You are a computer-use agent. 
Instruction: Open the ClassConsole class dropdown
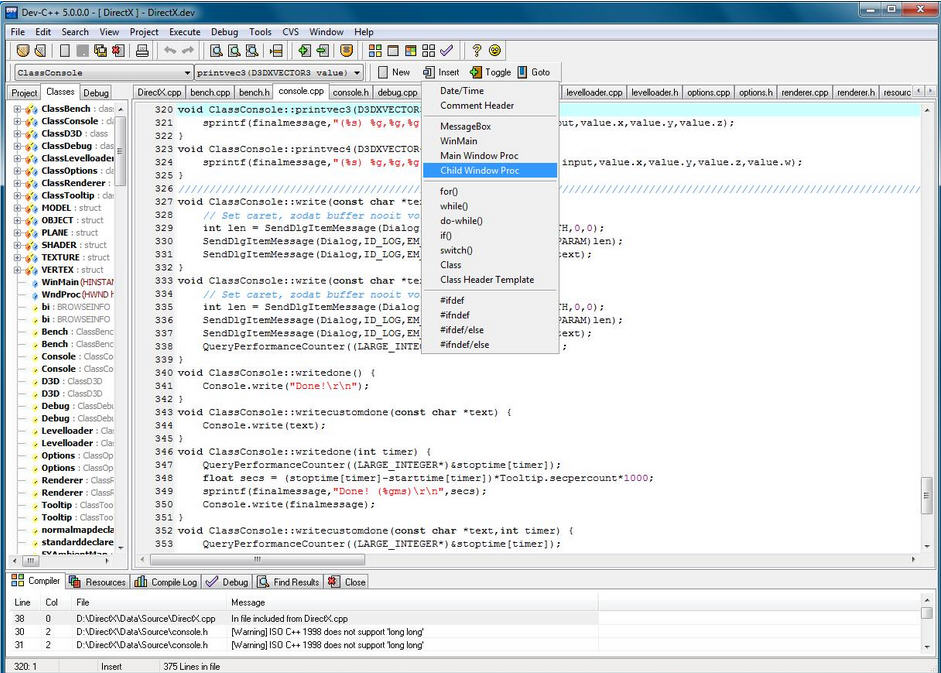pyautogui.click(x=187, y=73)
